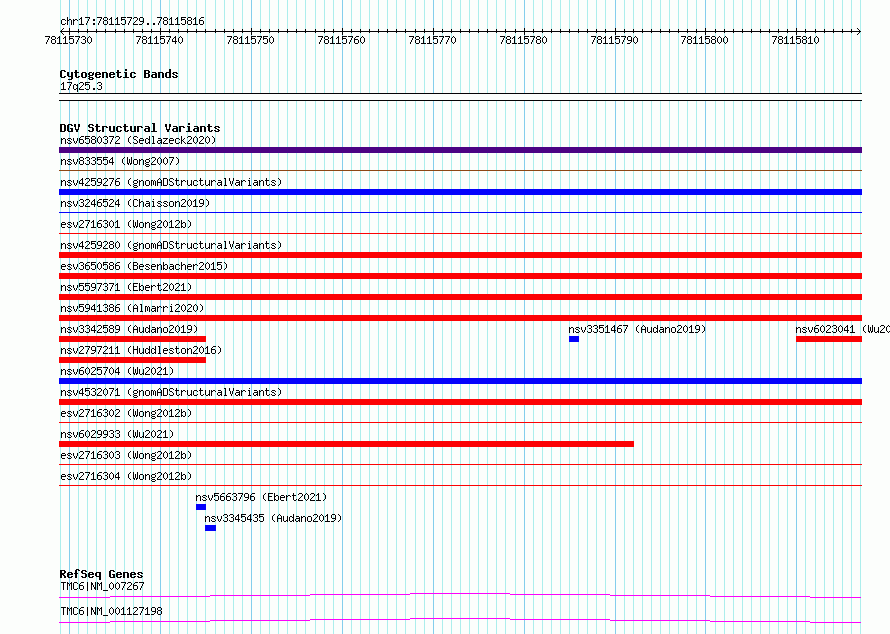Select the purple nsv6580372 variant bar
This screenshot has height=634, width=890.
(x=460, y=150)
